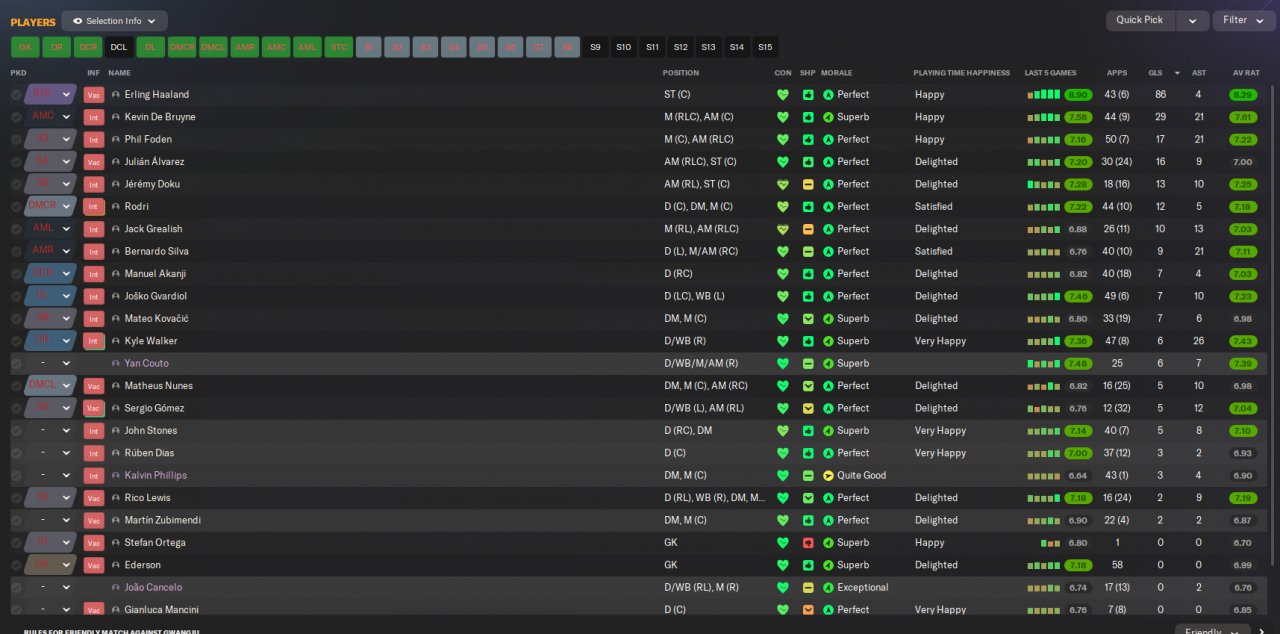Screen dimensions: 1280x634
Task: Open Kevin De Bruyne's player profile
Action: coord(160,117)
